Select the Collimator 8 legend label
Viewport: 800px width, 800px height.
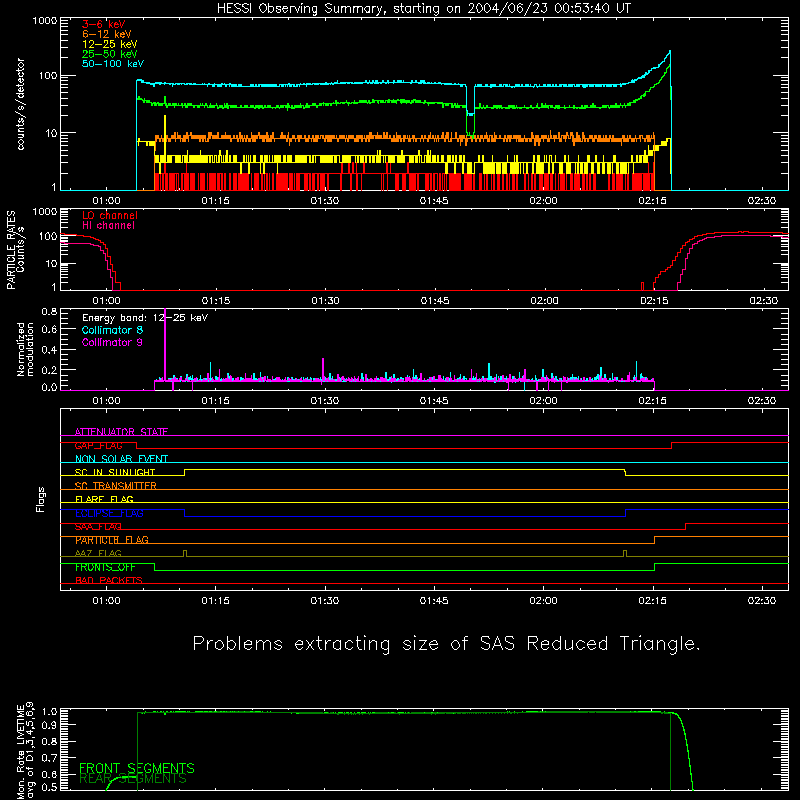[112, 330]
